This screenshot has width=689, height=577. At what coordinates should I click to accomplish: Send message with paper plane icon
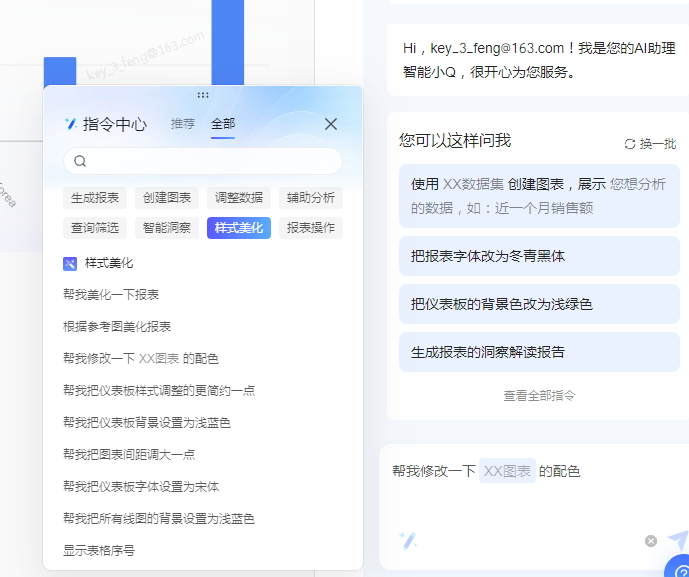[678, 540]
